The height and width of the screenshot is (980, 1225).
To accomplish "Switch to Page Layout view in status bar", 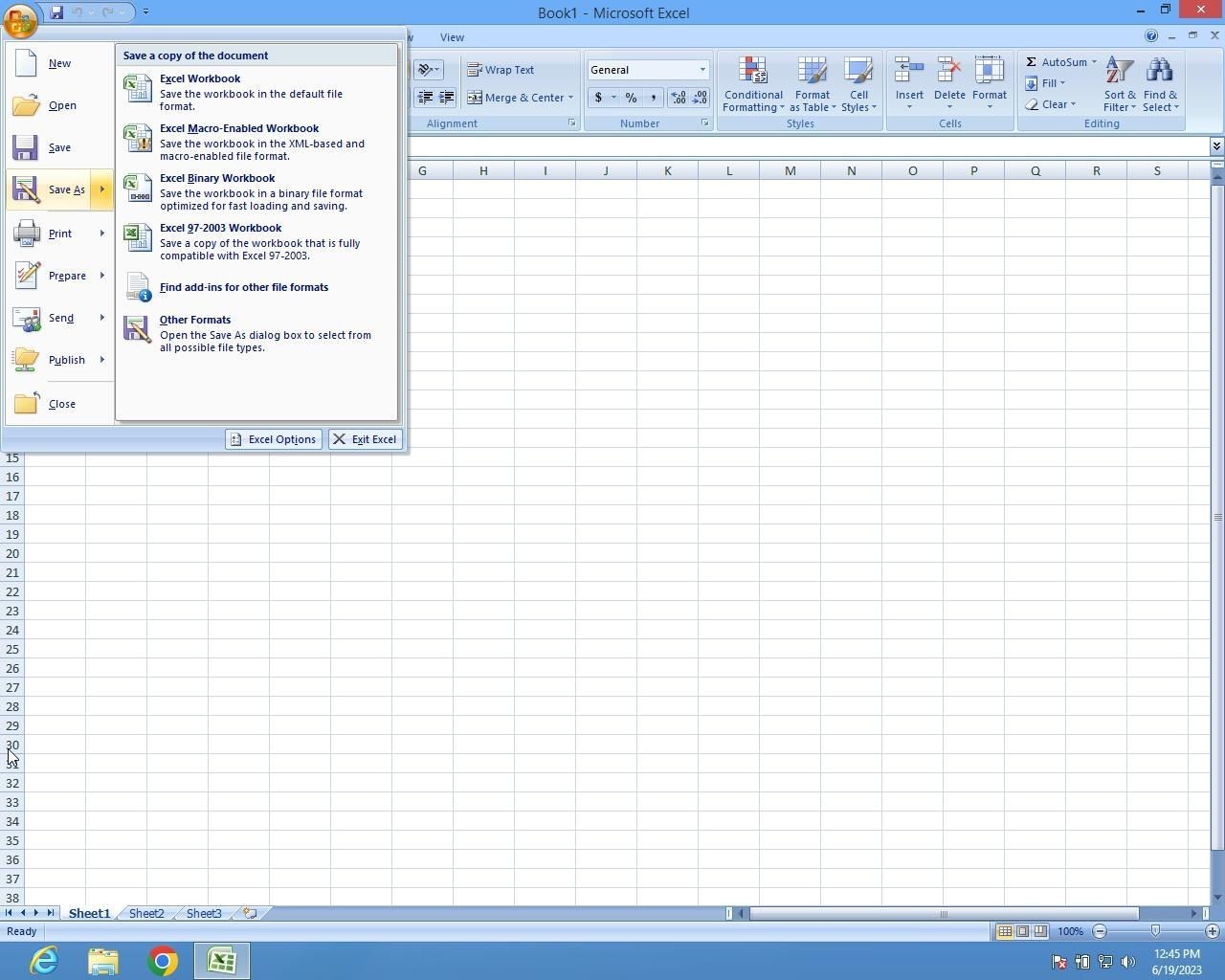I will tap(1022, 931).
